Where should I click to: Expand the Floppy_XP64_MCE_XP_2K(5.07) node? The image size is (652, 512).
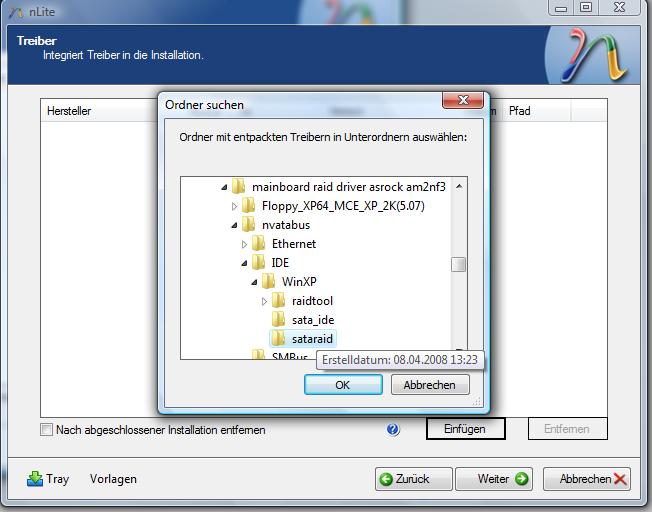(234, 206)
